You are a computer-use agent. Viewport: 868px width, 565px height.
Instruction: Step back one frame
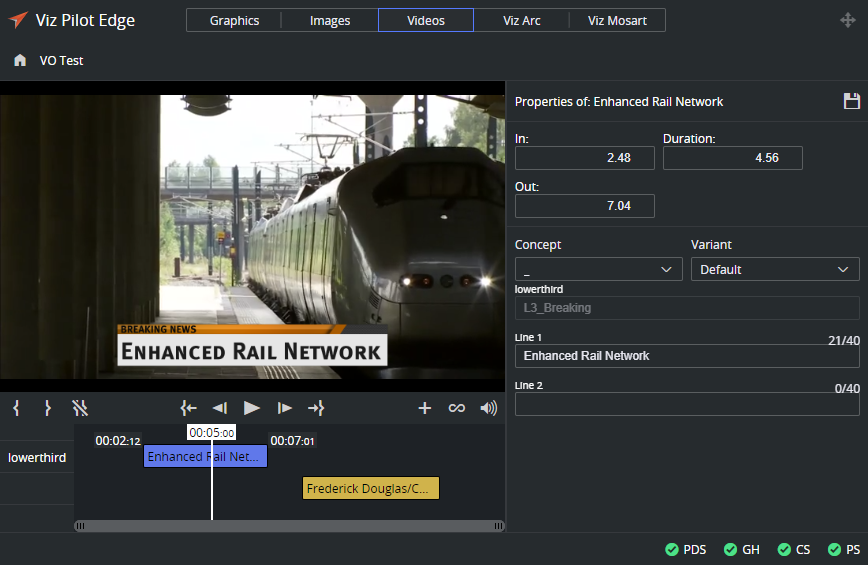click(x=219, y=408)
